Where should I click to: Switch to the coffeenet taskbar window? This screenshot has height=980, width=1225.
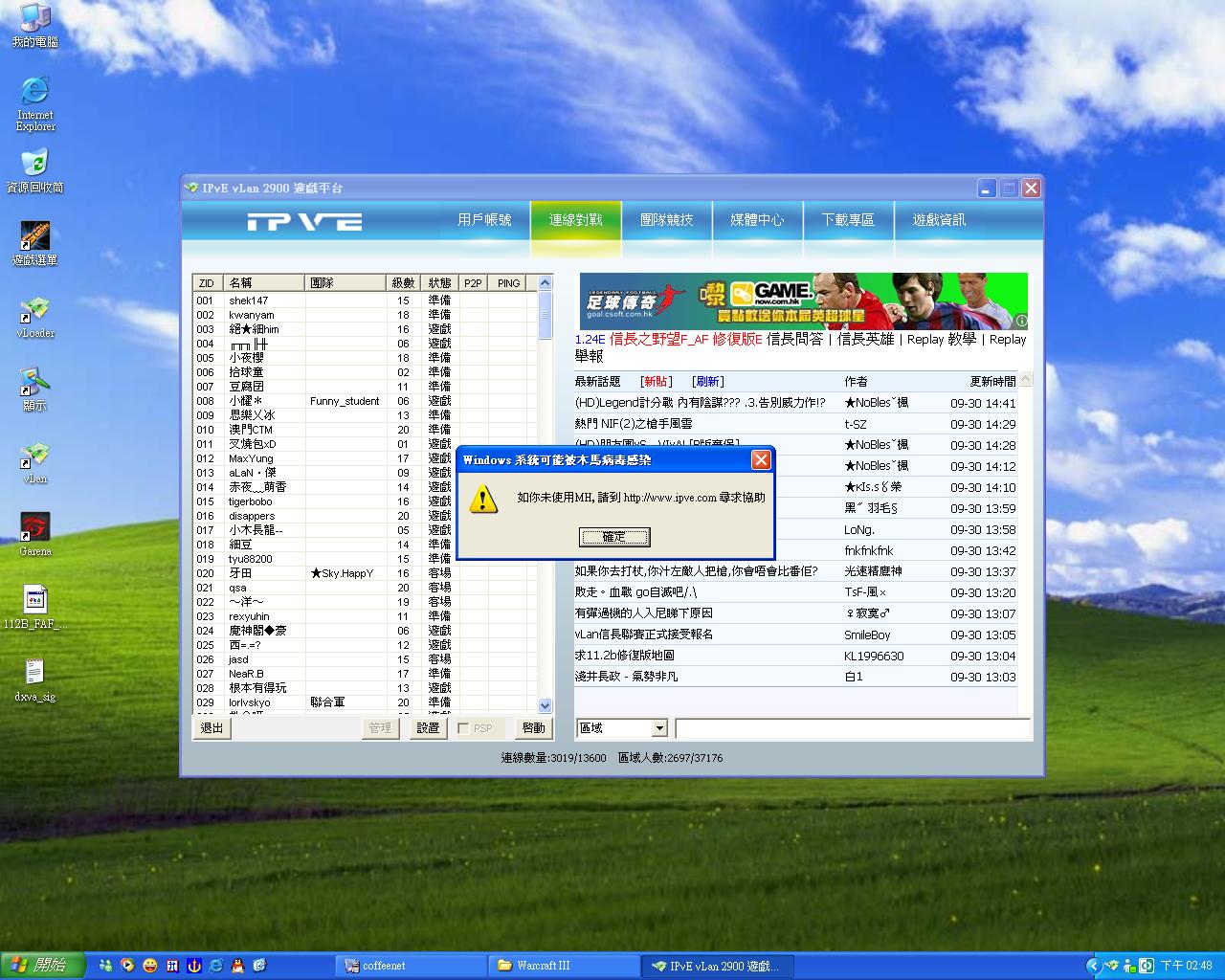pyautogui.click(x=412, y=966)
